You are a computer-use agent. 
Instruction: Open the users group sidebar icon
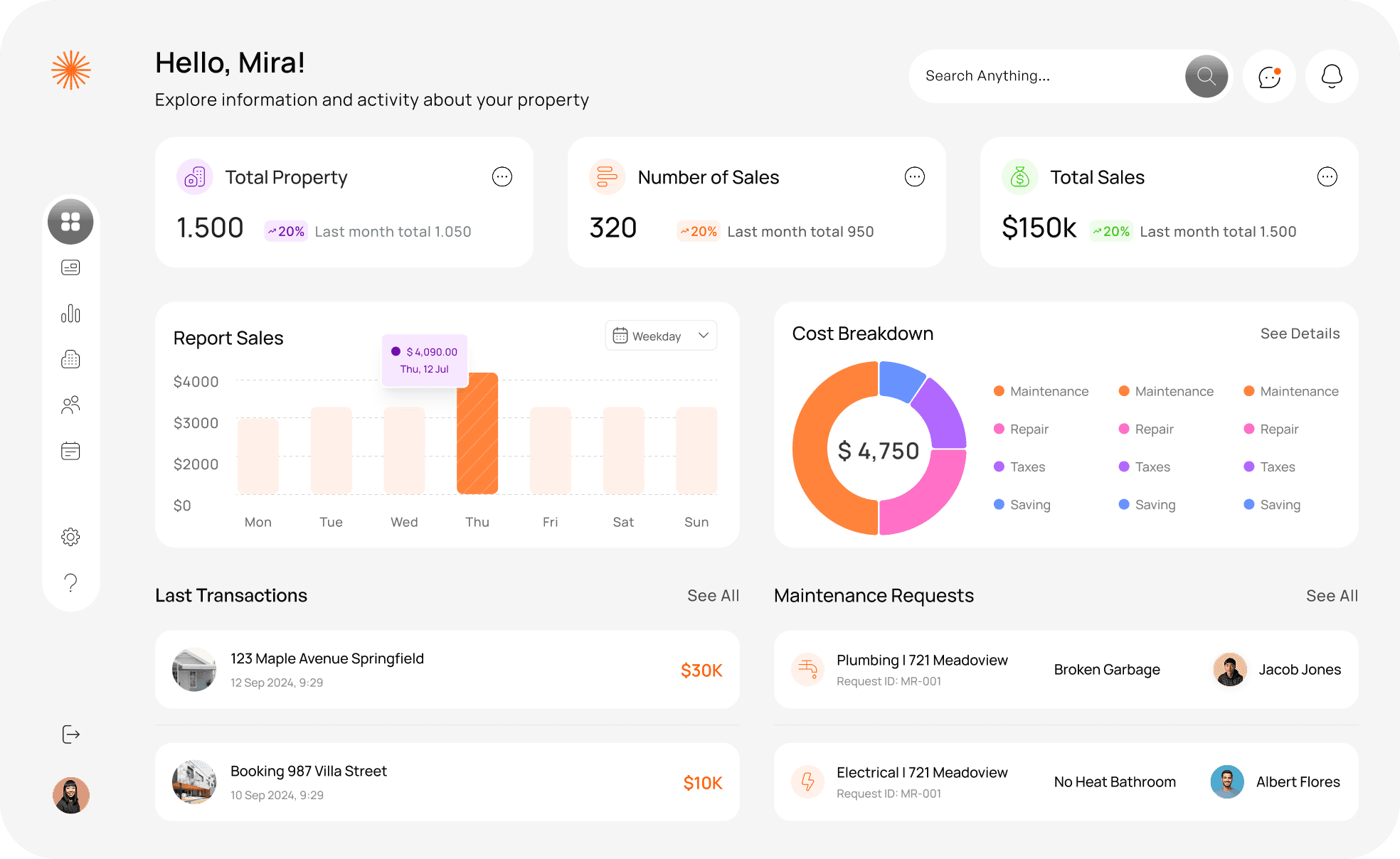pyautogui.click(x=70, y=405)
